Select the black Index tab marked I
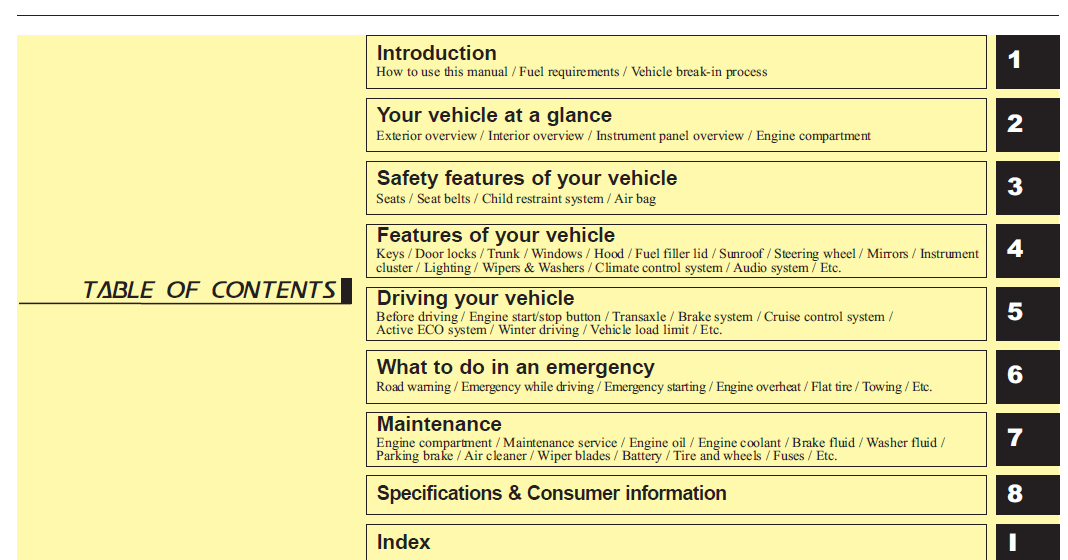The height and width of the screenshot is (560, 1068). point(1028,542)
